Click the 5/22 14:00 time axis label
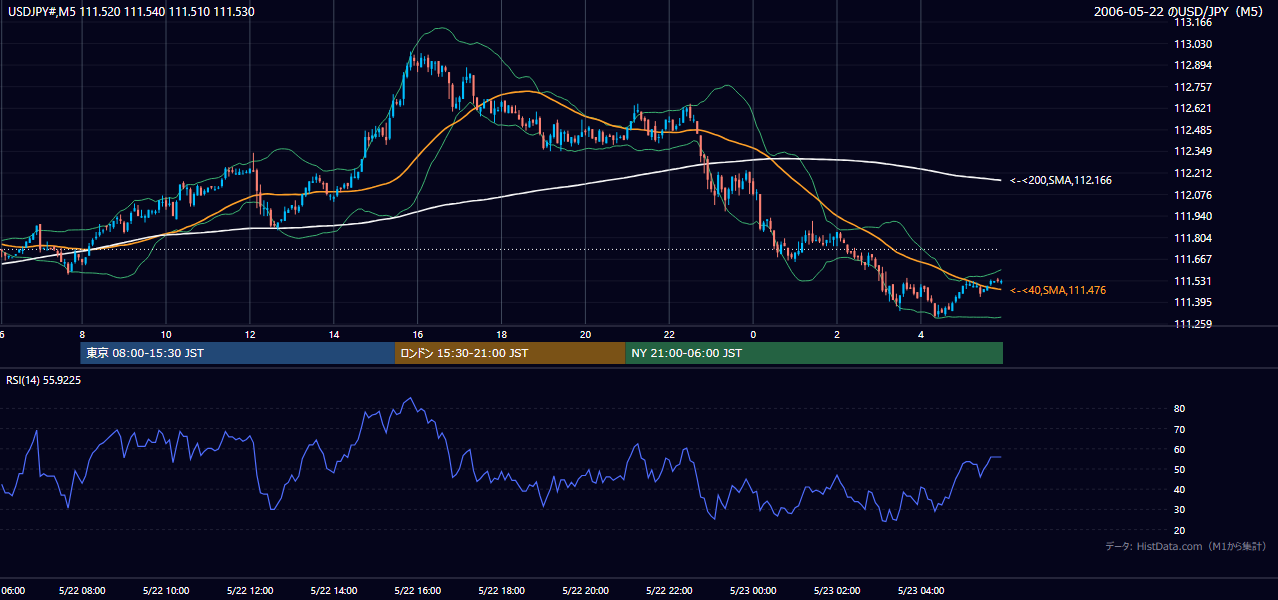The height and width of the screenshot is (600, 1278). click(x=334, y=591)
